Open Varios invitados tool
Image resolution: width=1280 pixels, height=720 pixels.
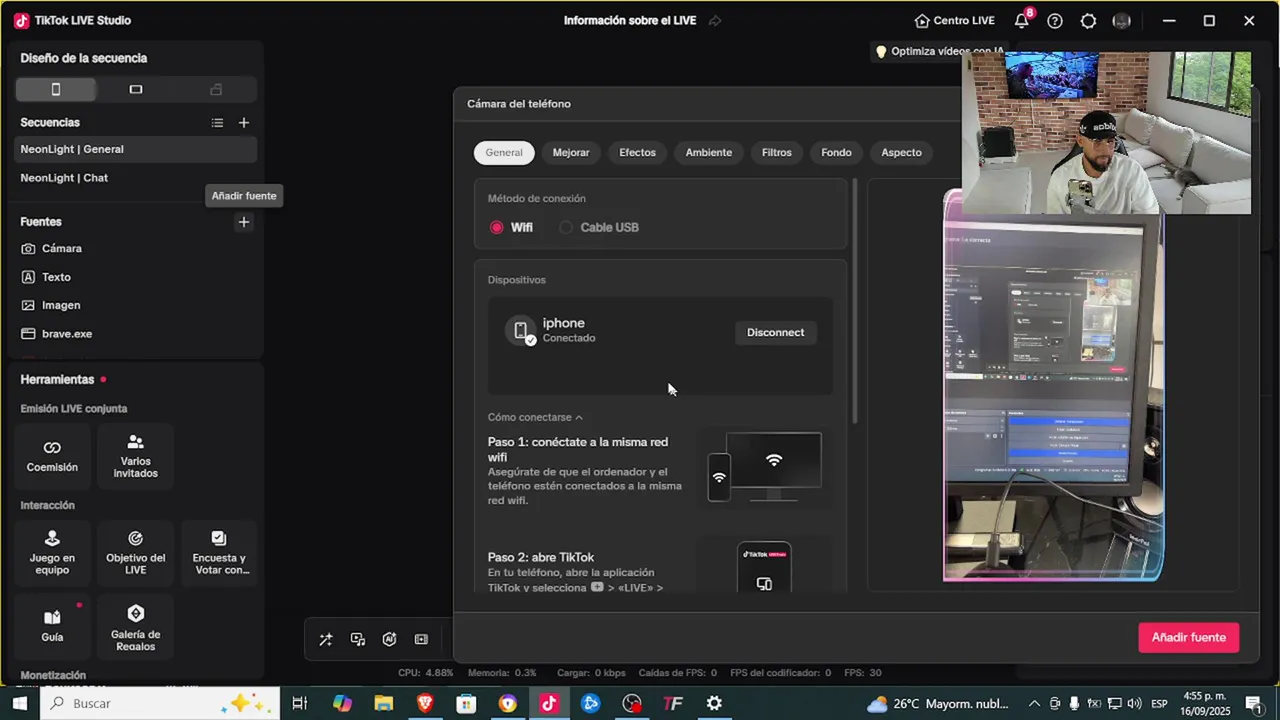coord(136,455)
